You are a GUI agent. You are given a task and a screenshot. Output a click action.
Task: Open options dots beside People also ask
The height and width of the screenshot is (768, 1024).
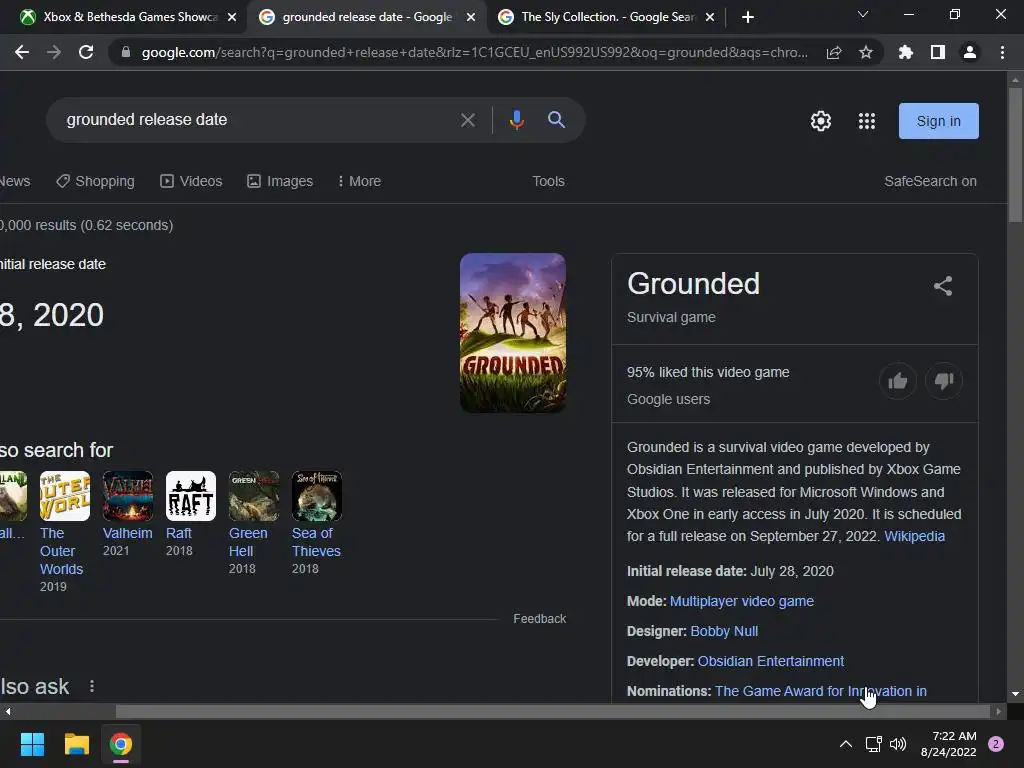click(x=92, y=686)
